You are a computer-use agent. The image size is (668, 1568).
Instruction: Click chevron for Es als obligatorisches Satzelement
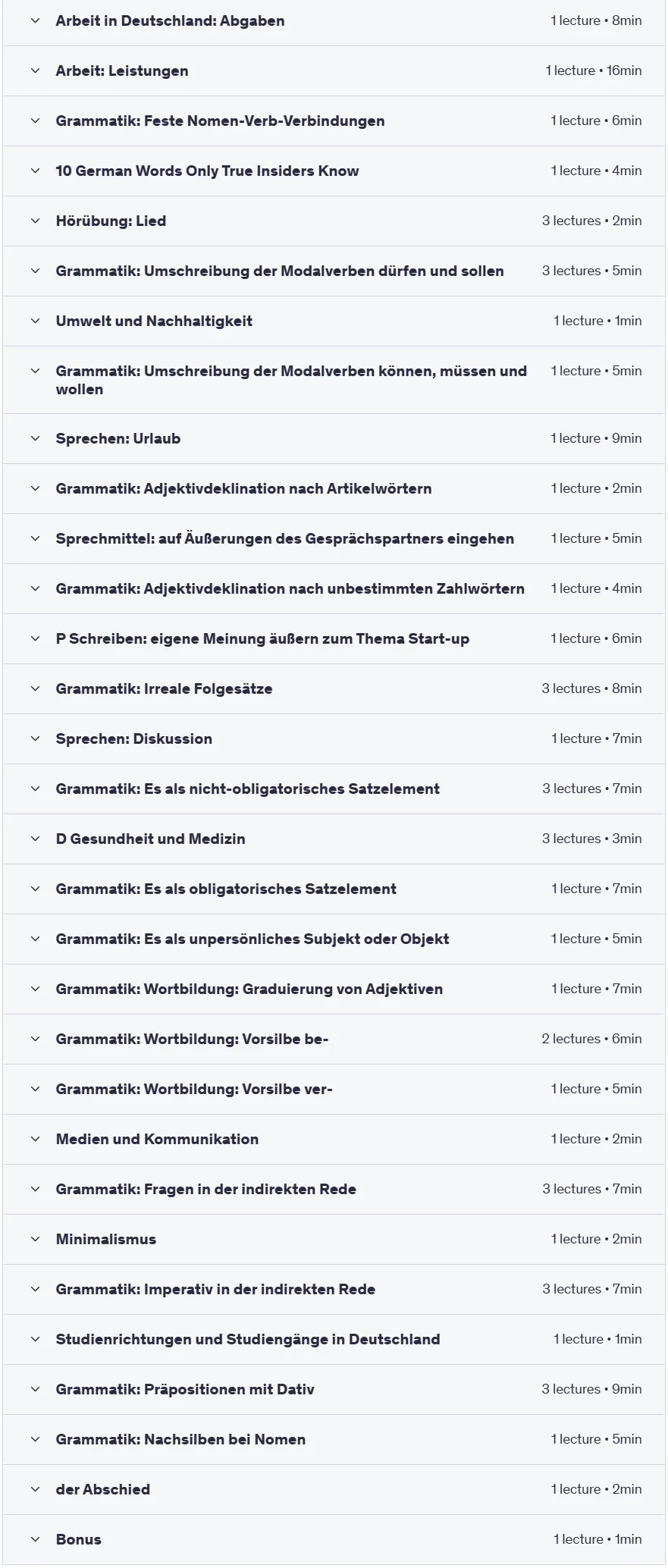tap(35, 889)
